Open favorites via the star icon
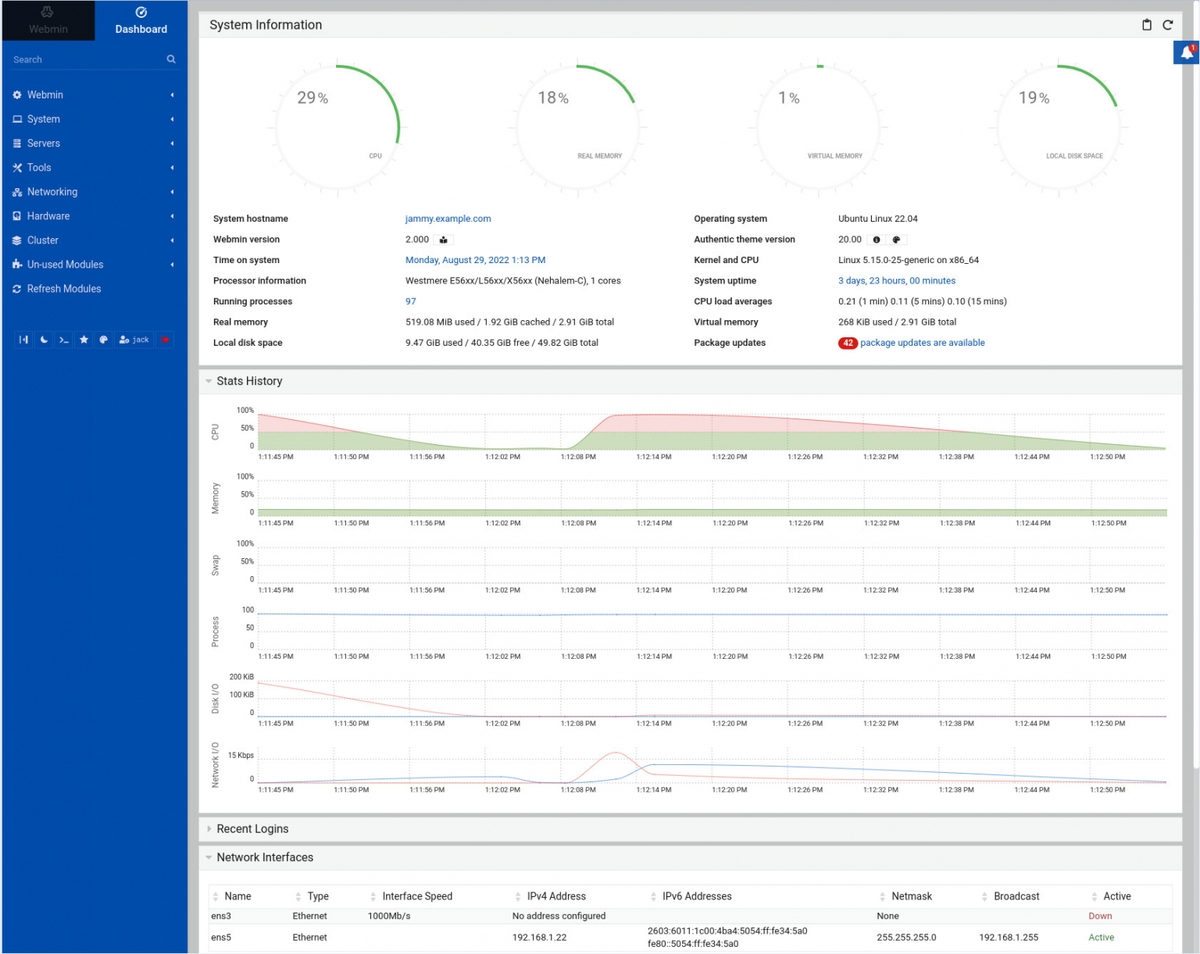This screenshot has height=954, width=1200. point(84,339)
